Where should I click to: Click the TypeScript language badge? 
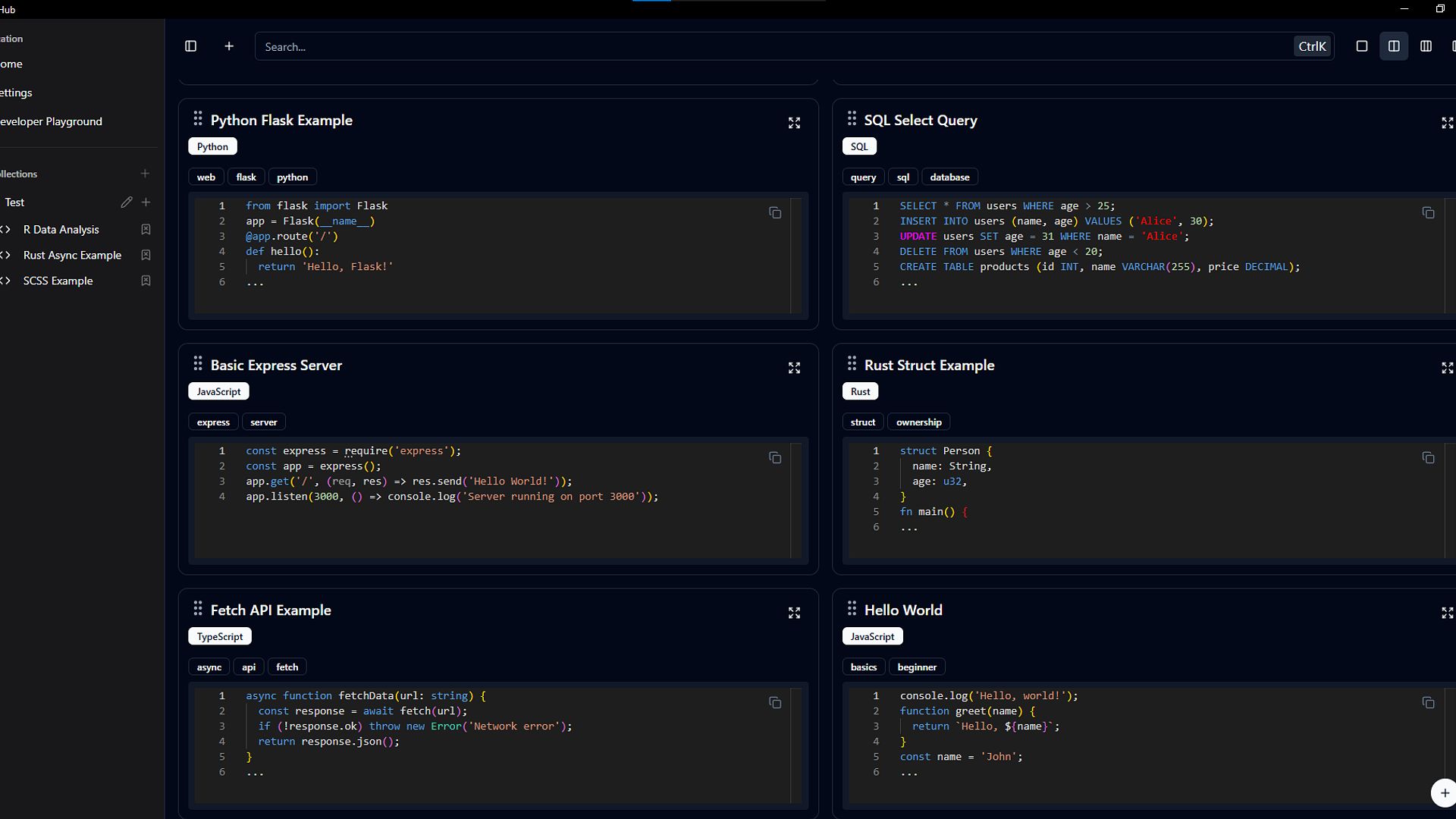(x=220, y=636)
